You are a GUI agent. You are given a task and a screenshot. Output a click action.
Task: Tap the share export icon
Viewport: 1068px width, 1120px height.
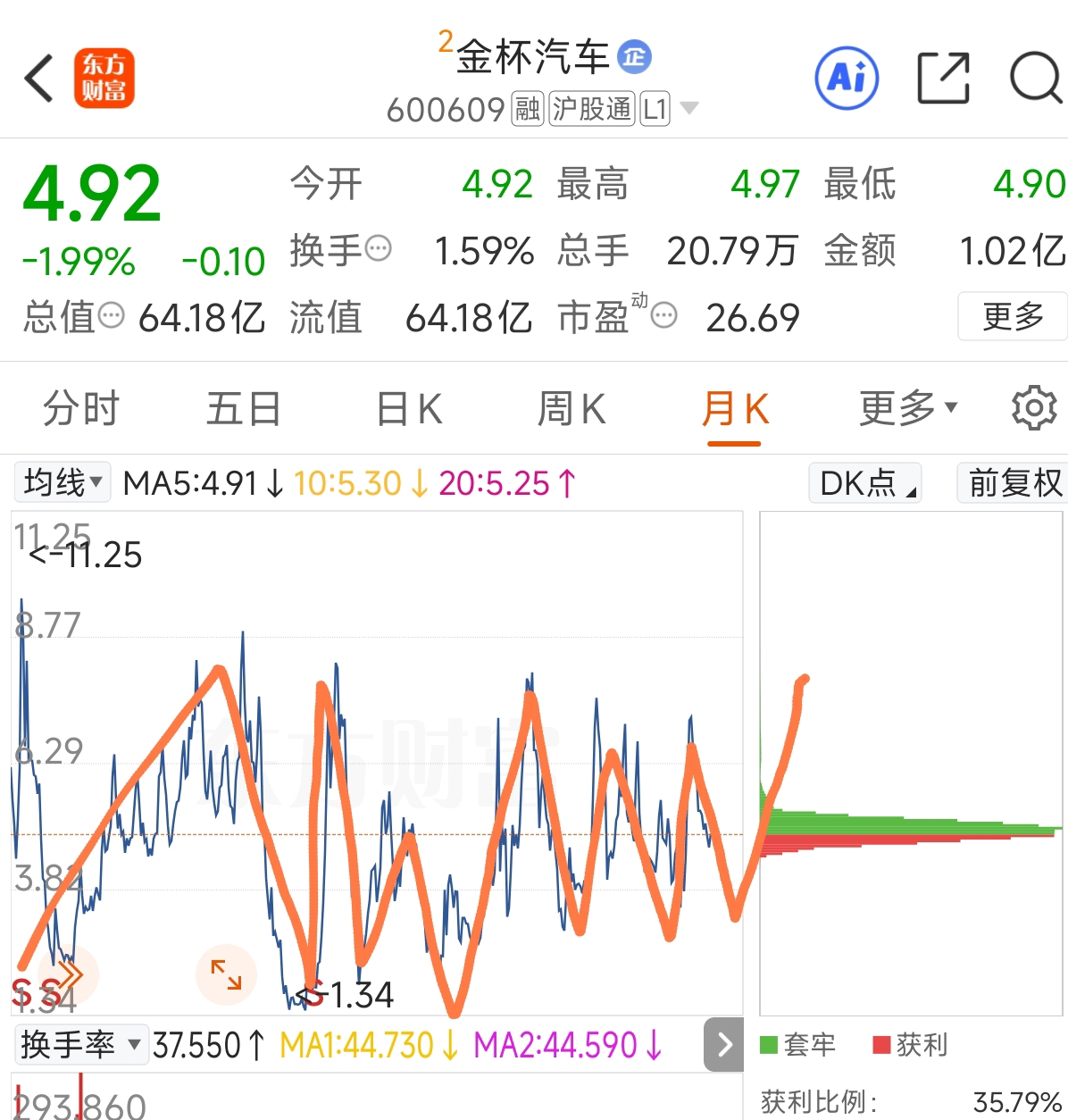[x=944, y=78]
